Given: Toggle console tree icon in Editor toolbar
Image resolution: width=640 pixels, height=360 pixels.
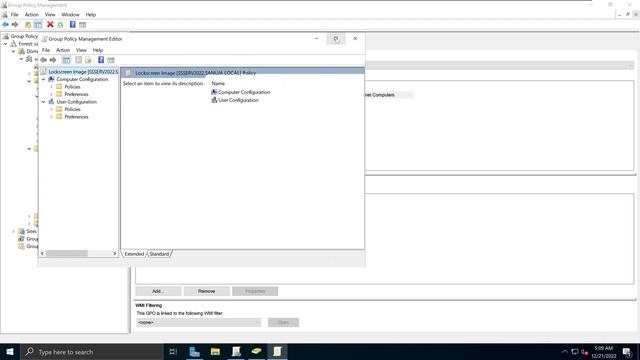Looking at the screenshot, I should pos(66,60).
